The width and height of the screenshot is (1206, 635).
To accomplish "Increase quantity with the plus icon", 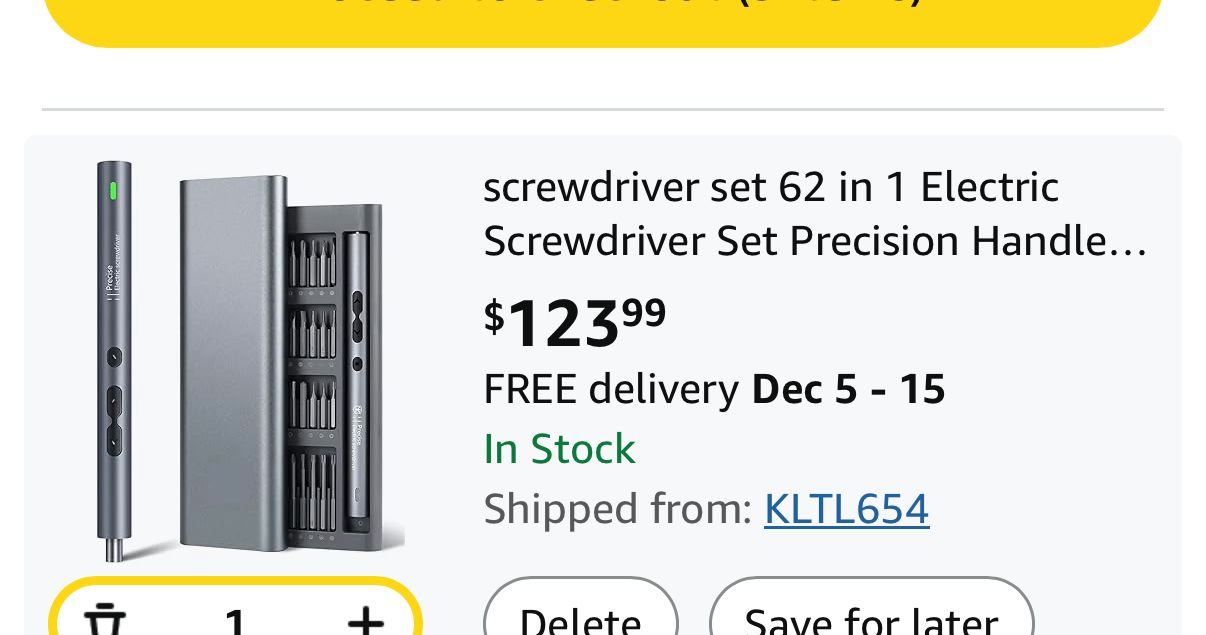I will (365, 621).
